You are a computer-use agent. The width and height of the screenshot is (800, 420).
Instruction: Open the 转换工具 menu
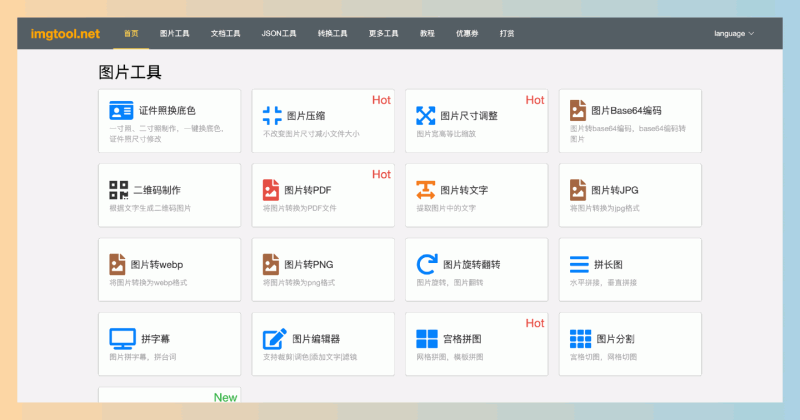tap(332, 34)
